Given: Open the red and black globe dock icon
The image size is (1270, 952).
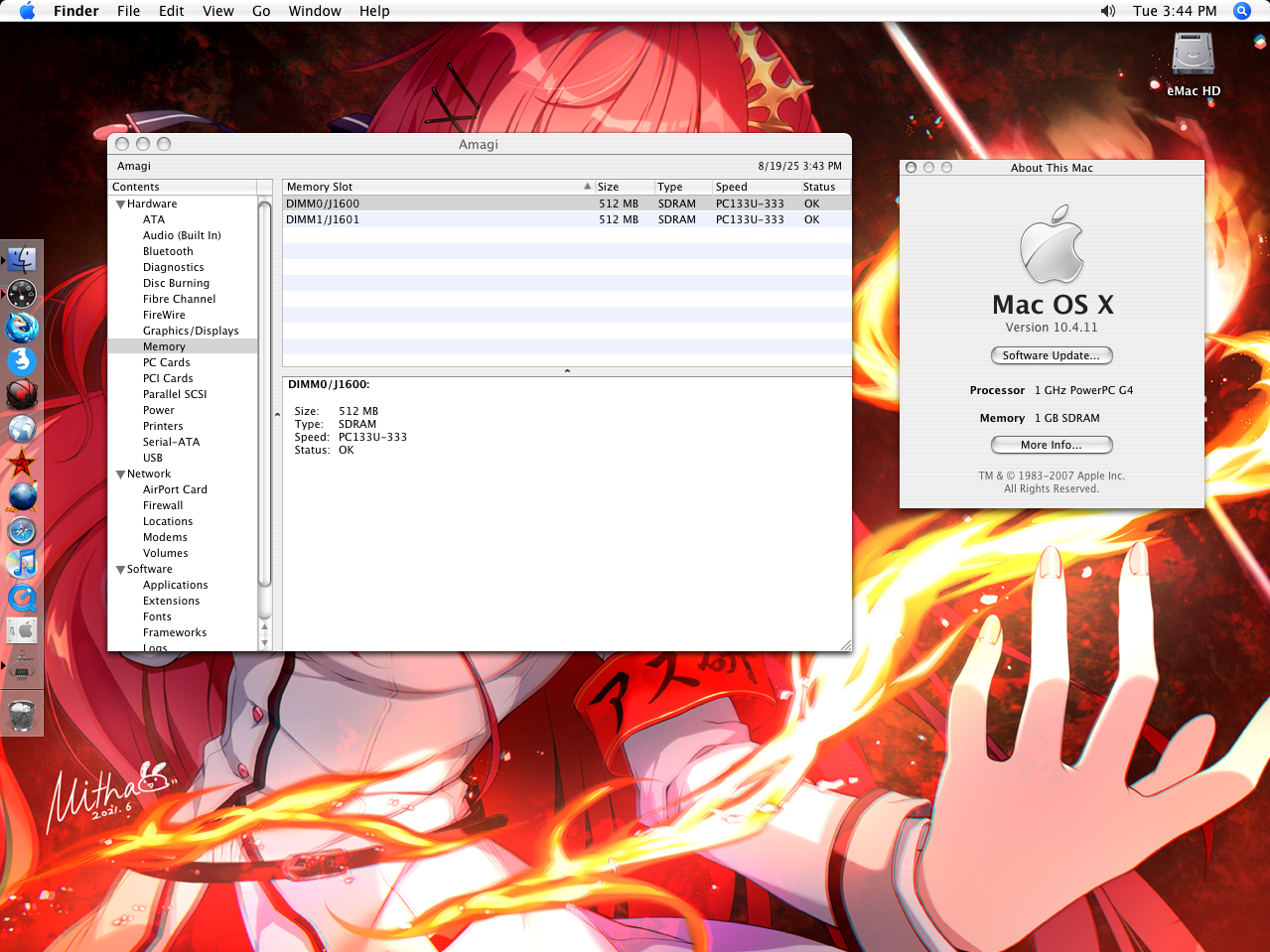Looking at the screenshot, I should point(22,395).
